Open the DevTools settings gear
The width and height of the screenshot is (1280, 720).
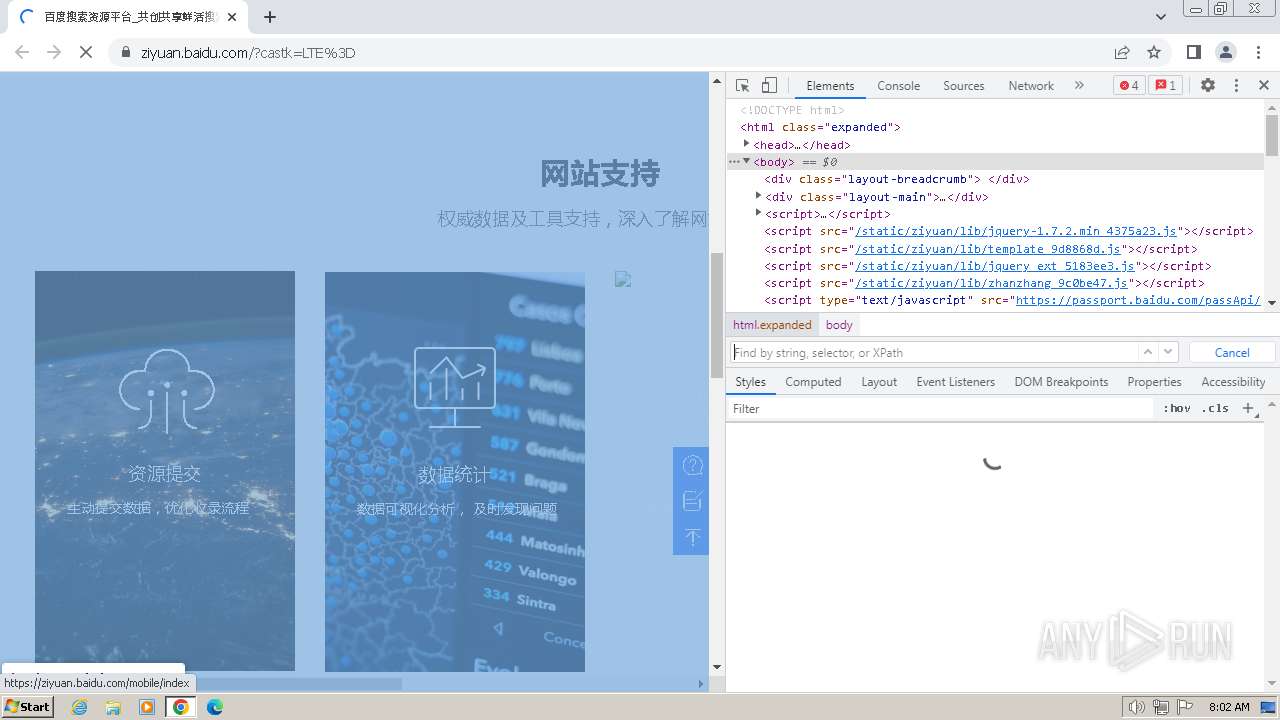(1208, 86)
